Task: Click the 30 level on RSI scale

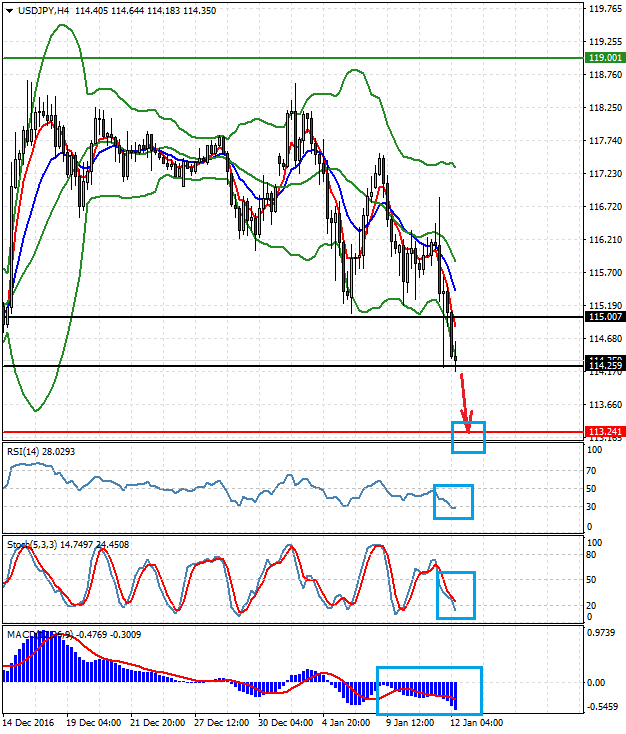Action: [x=591, y=507]
